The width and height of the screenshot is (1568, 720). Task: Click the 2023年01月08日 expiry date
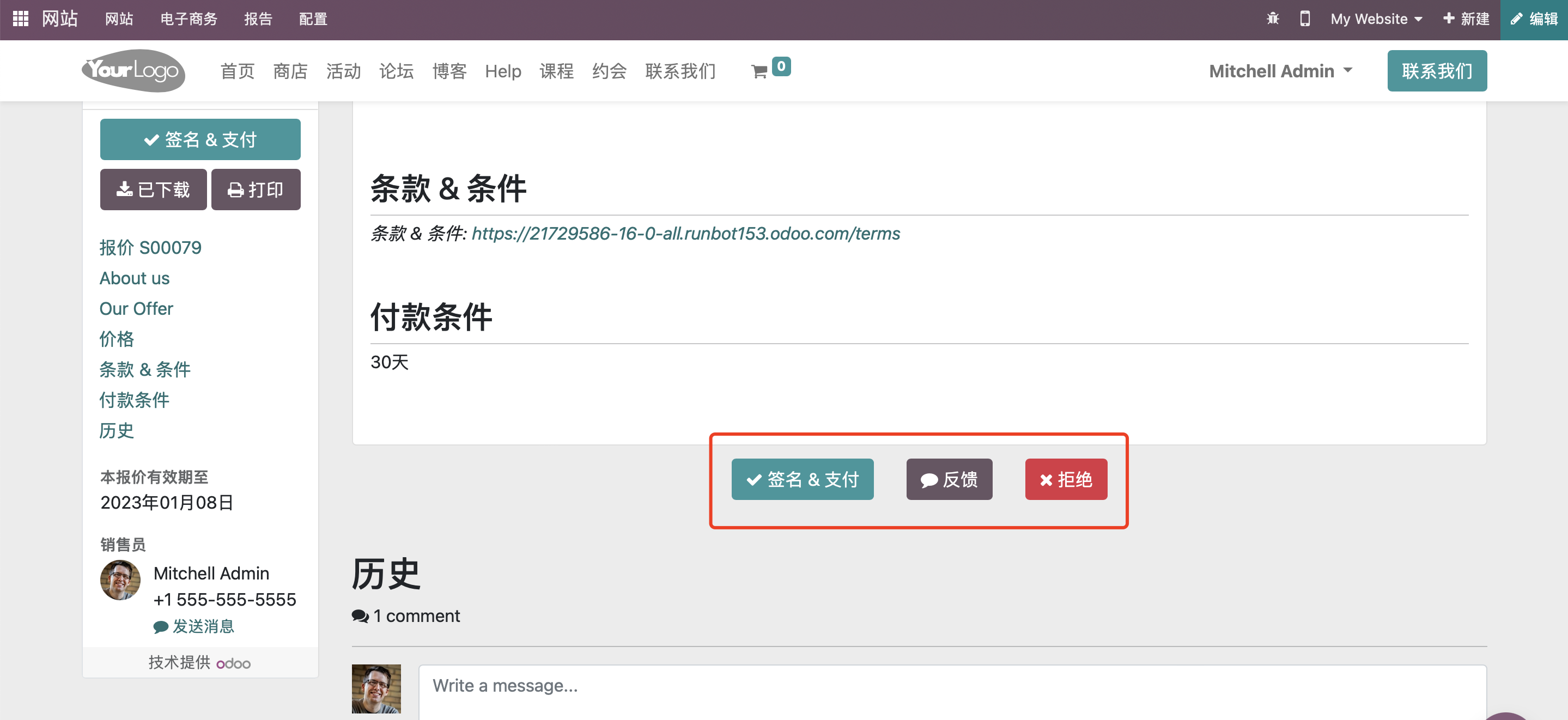tap(167, 502)
